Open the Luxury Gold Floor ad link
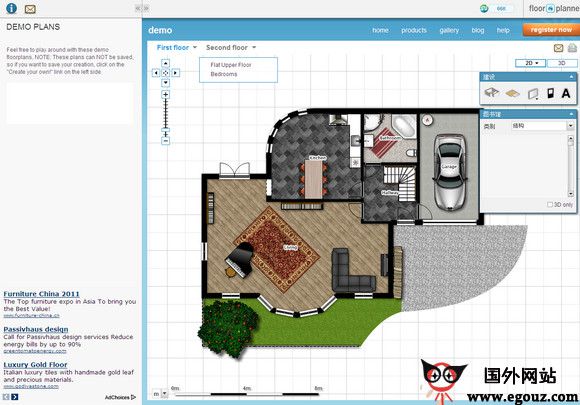The height and width of the screenshot is (405, 580). click(35, 365)
